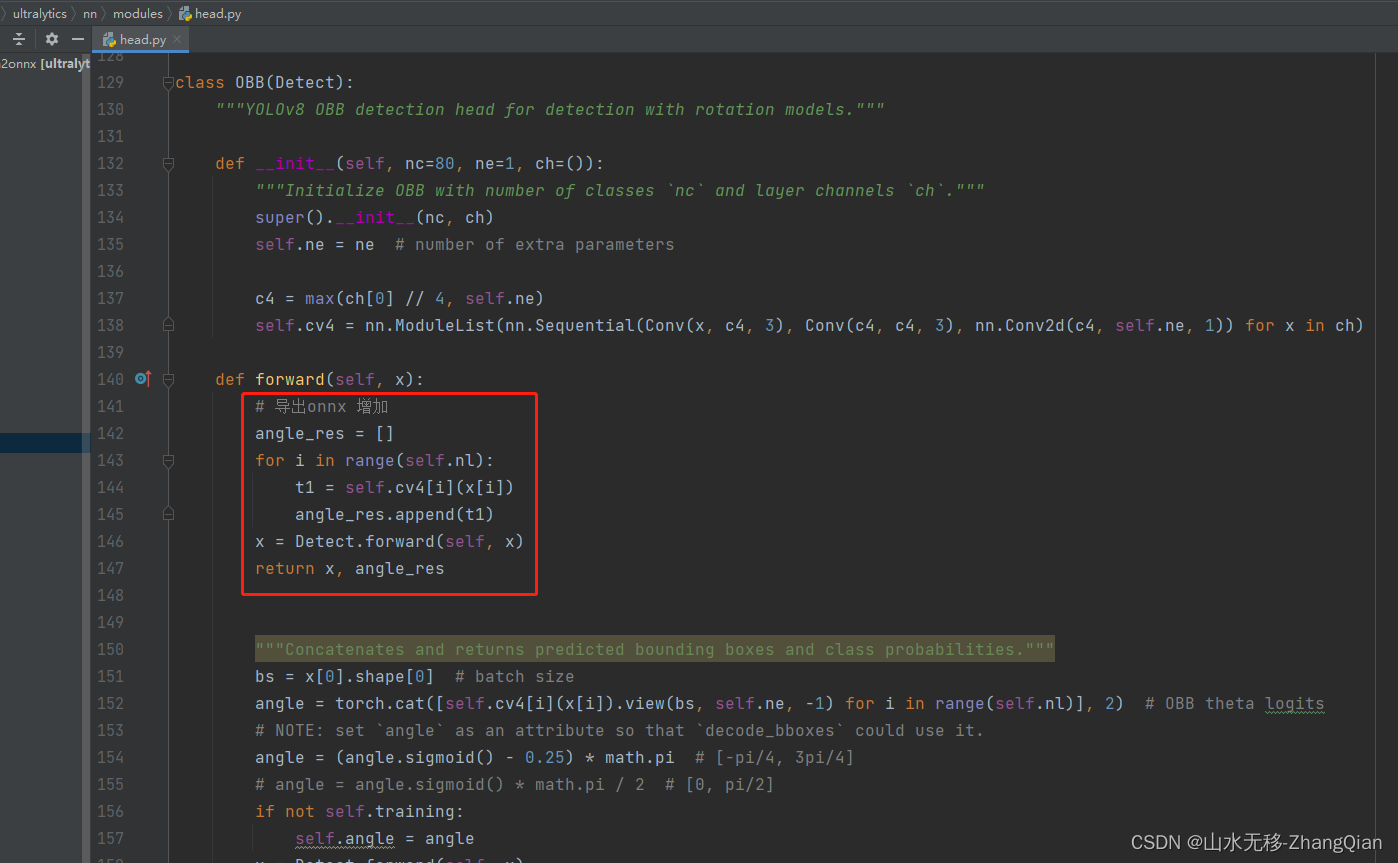Click the '# NOTE: set `angle`' comment
The image size is (1398, 863).
click(x=620, y=731)
